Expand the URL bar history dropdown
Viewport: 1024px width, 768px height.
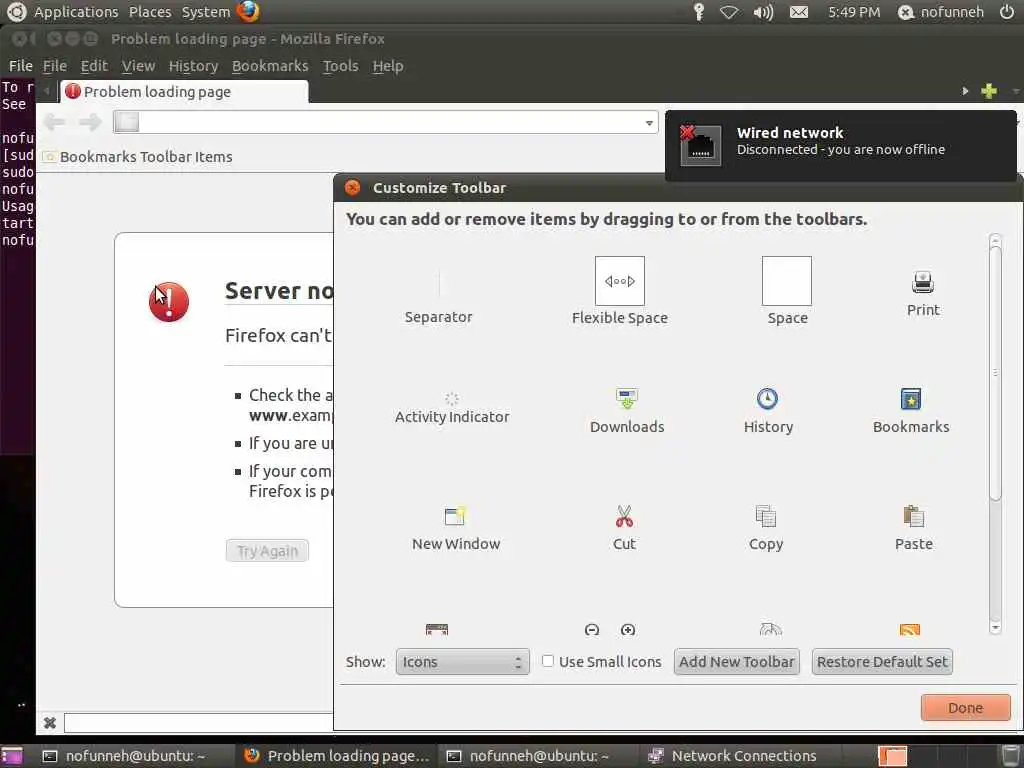(x=648, y=123)
